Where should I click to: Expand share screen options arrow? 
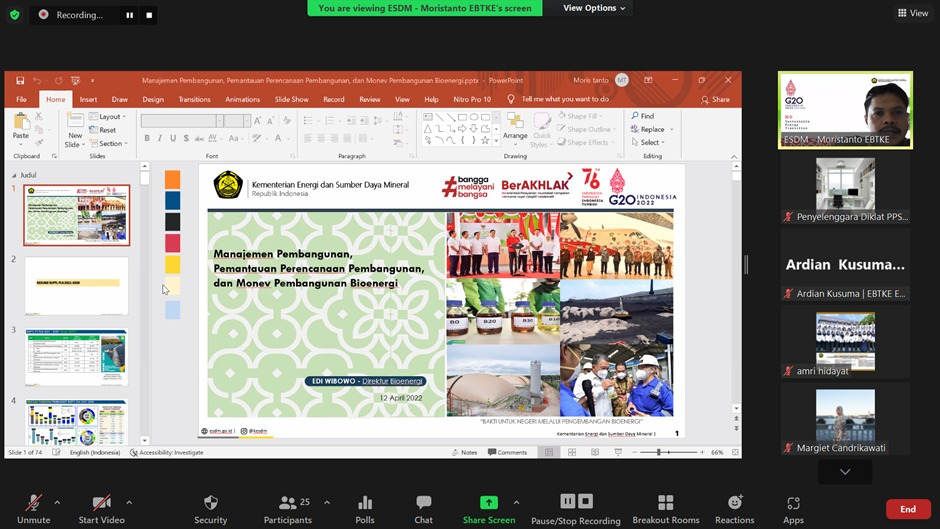pos(516,503)
